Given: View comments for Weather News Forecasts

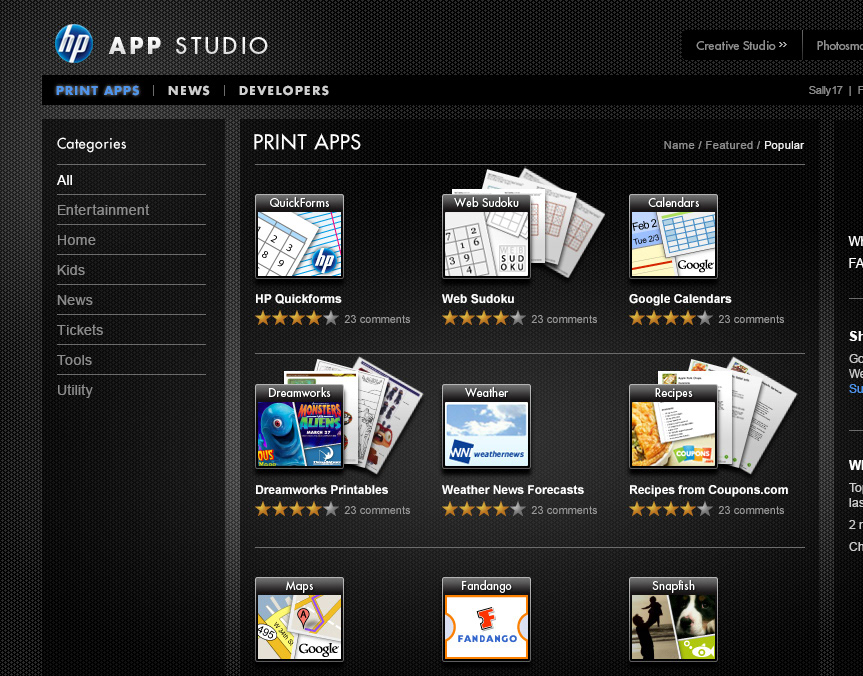Looking at the screenshot, I should 564,510.
